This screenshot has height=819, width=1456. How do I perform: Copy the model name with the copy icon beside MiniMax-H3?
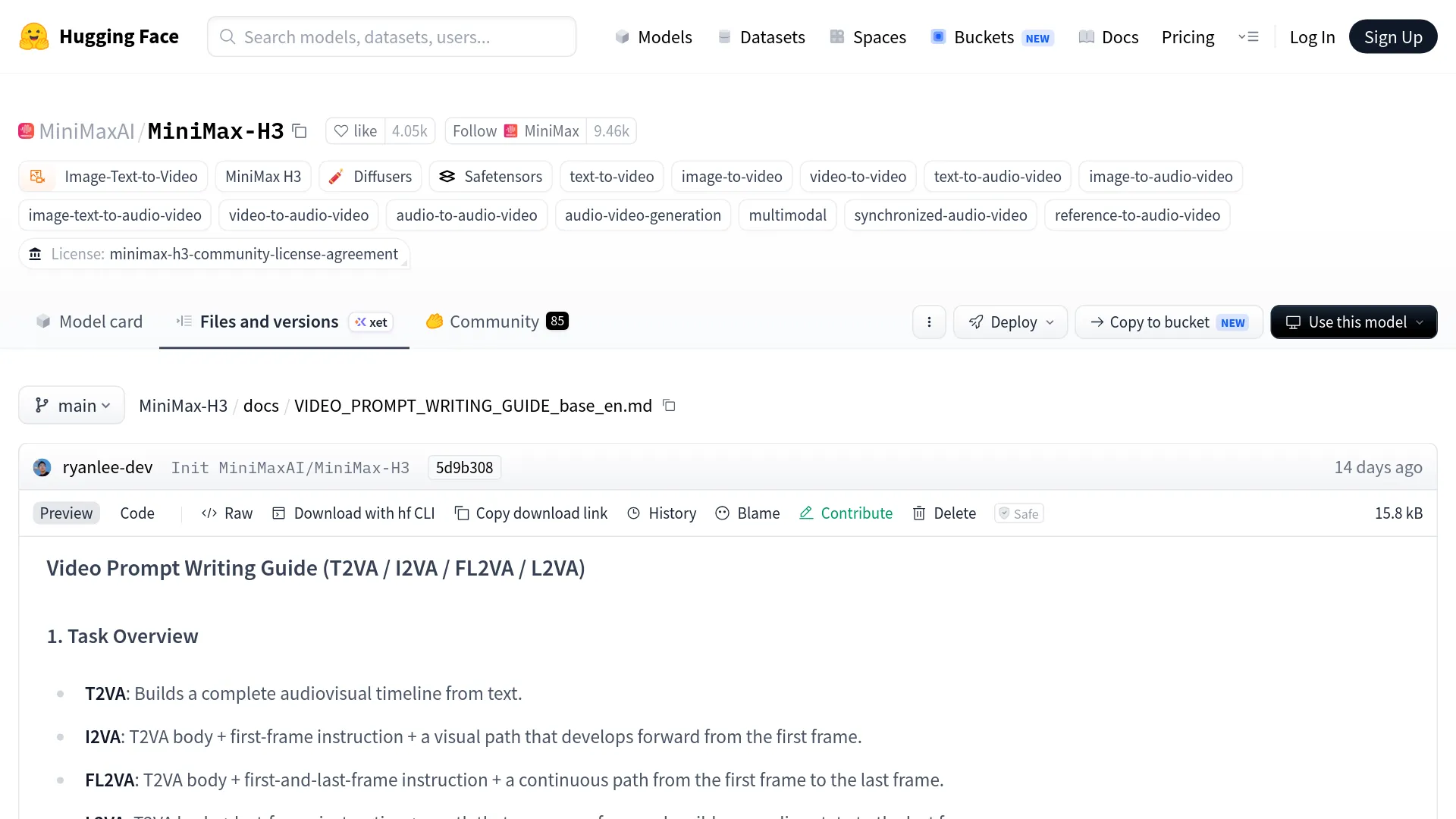coord(300,131)
